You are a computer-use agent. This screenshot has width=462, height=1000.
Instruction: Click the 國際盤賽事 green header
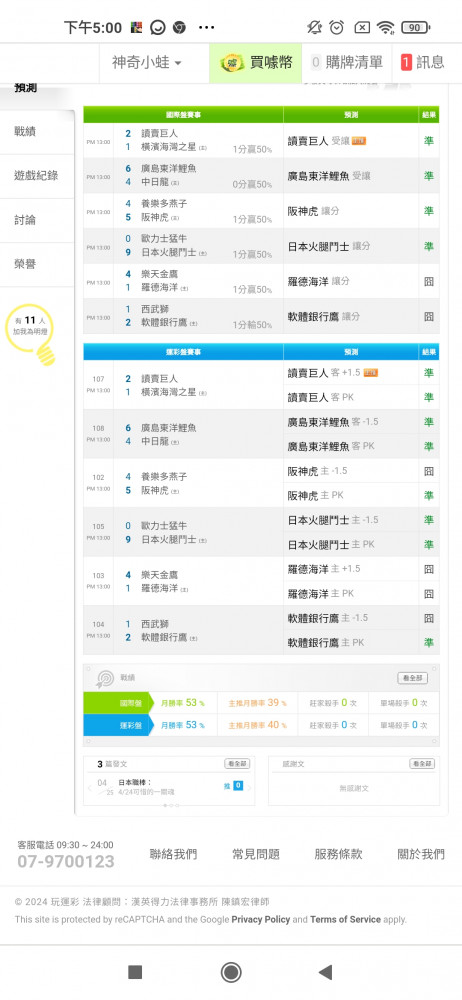(x=183, y=115)
